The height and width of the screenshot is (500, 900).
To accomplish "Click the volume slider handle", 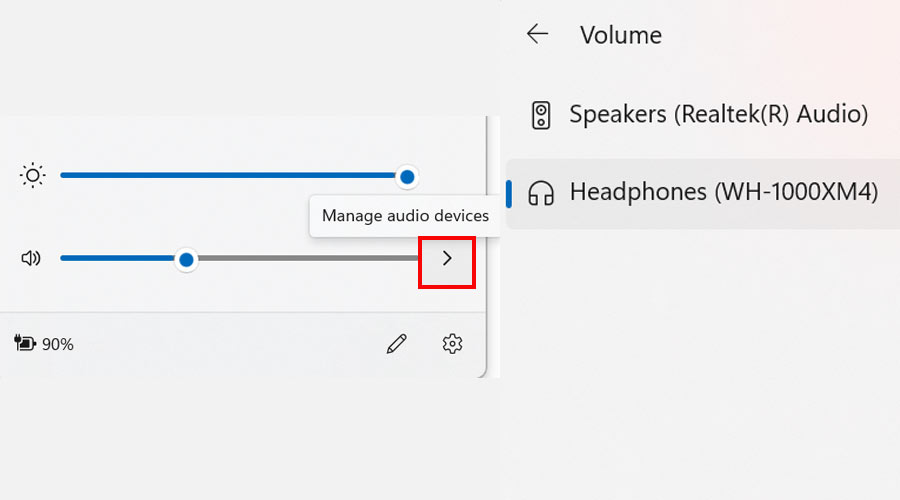I will (x=186, y=260).
